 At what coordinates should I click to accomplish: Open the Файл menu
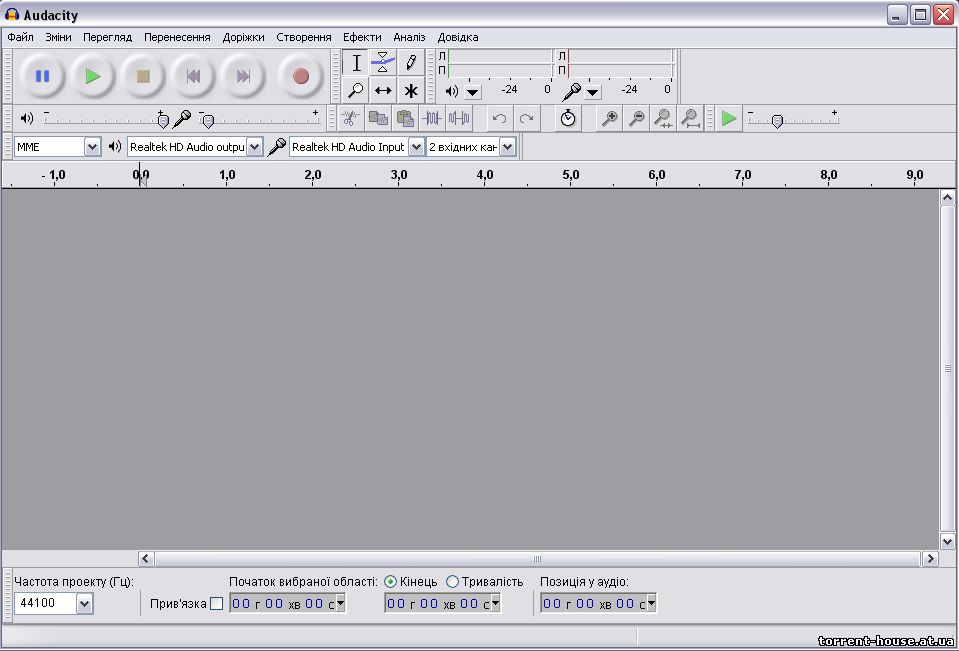(x=20, y=37)
